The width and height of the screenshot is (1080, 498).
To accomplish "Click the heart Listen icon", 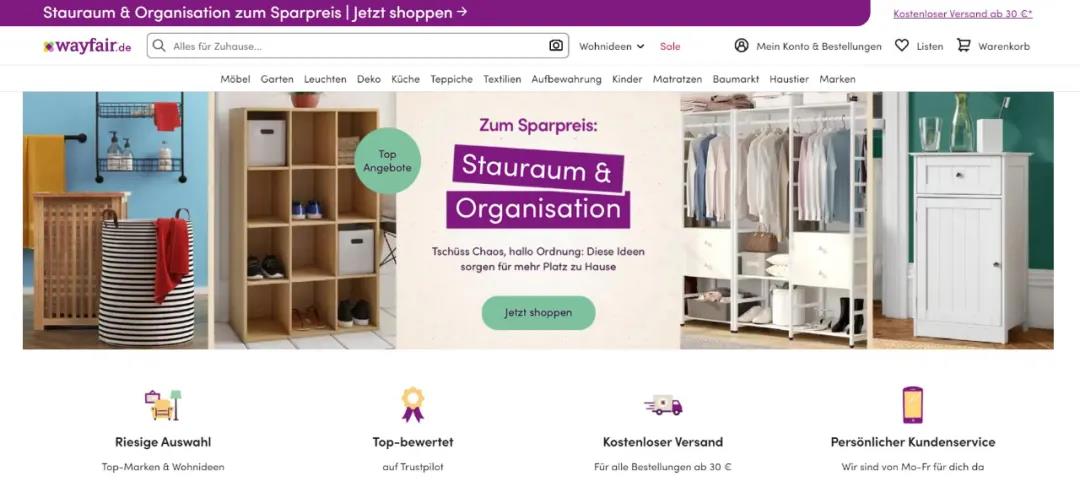I will 902,45.
